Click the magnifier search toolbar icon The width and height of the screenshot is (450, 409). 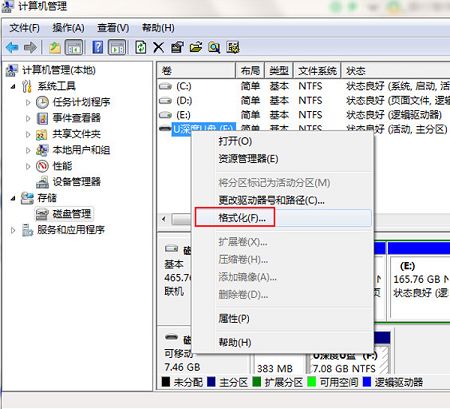tap(214, 47)
